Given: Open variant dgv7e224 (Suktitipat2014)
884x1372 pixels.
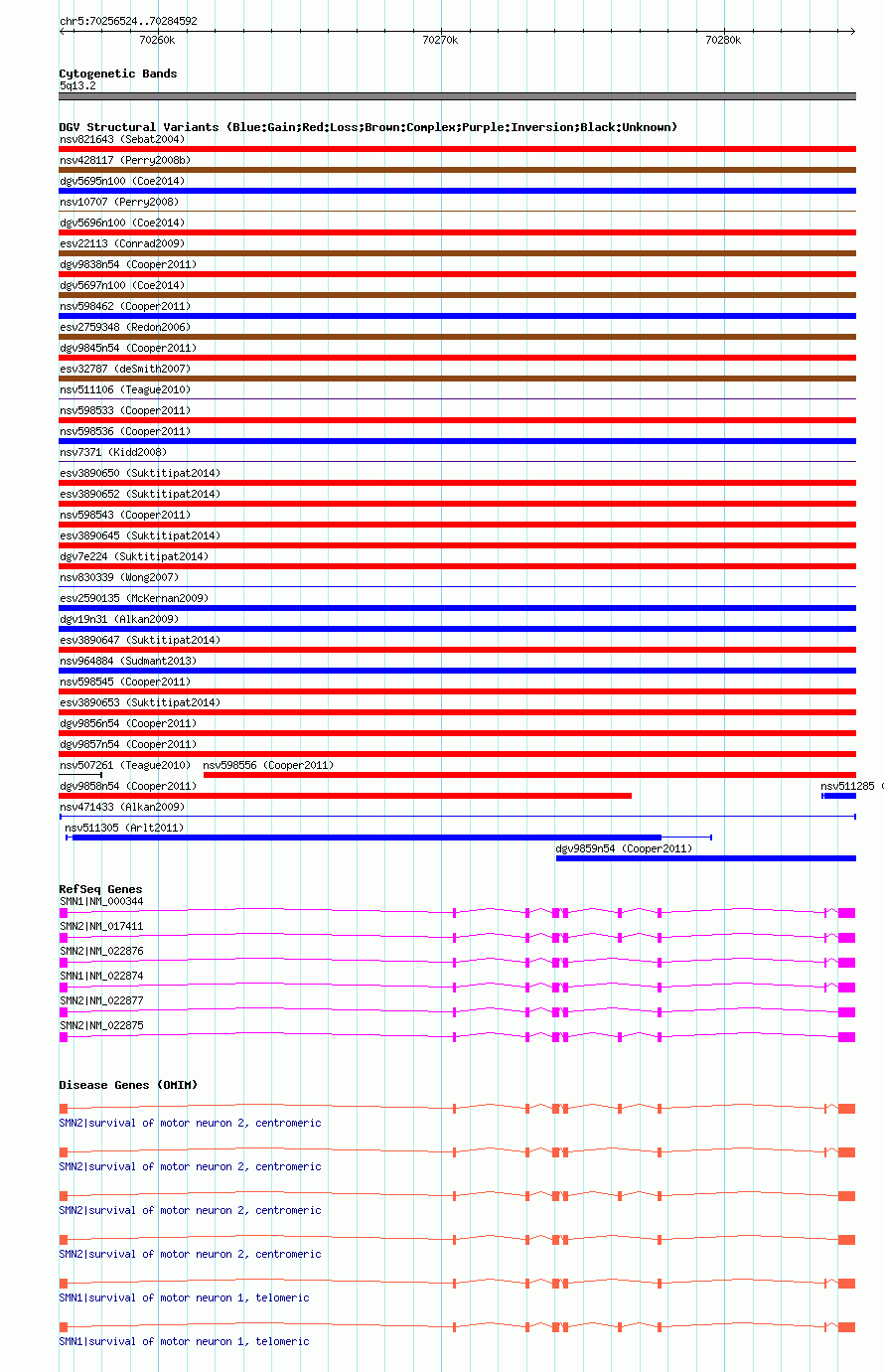Looking at the screenshot, I should (x=134, y=556).
